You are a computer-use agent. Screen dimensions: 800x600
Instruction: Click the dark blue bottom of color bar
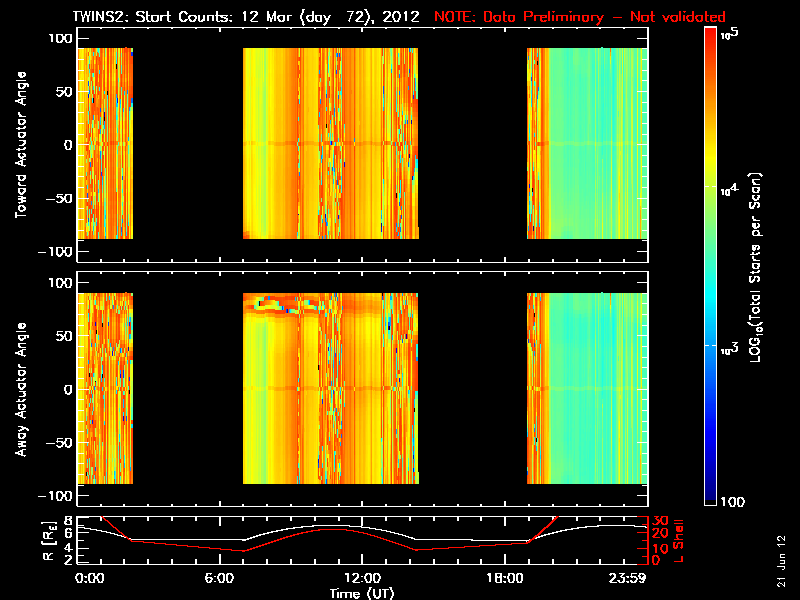[x=711, y=495]
